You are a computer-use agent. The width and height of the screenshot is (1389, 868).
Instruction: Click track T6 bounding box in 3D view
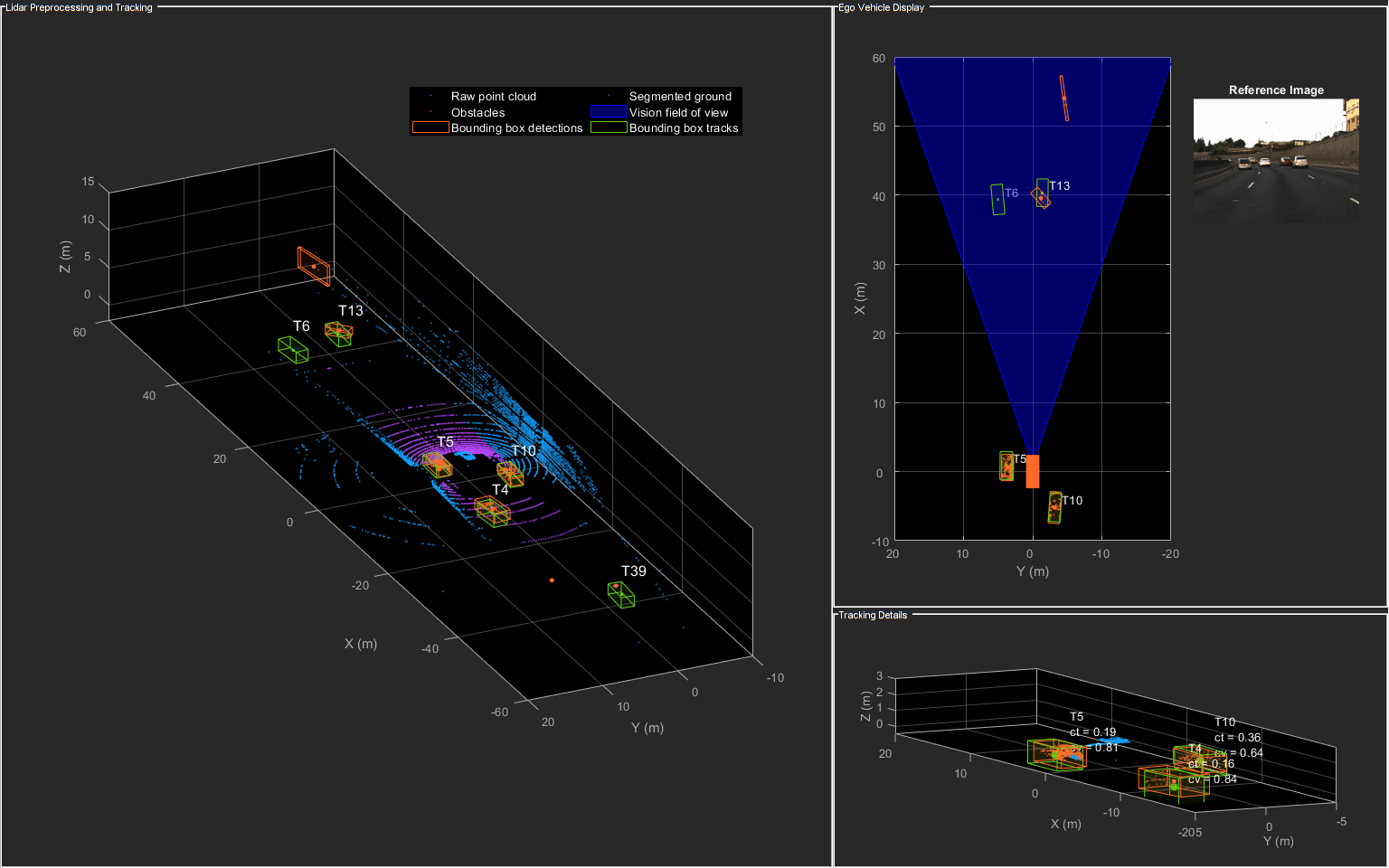point(293,350)
